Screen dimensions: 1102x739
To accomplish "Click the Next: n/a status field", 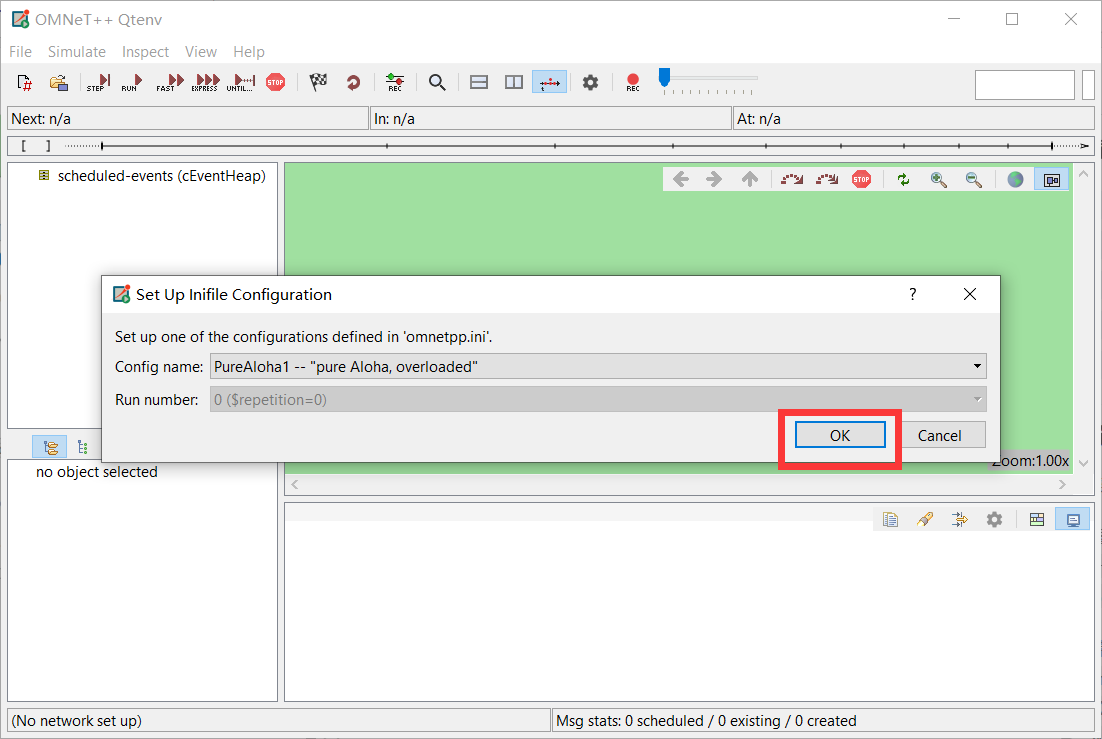I will (188, 118).
